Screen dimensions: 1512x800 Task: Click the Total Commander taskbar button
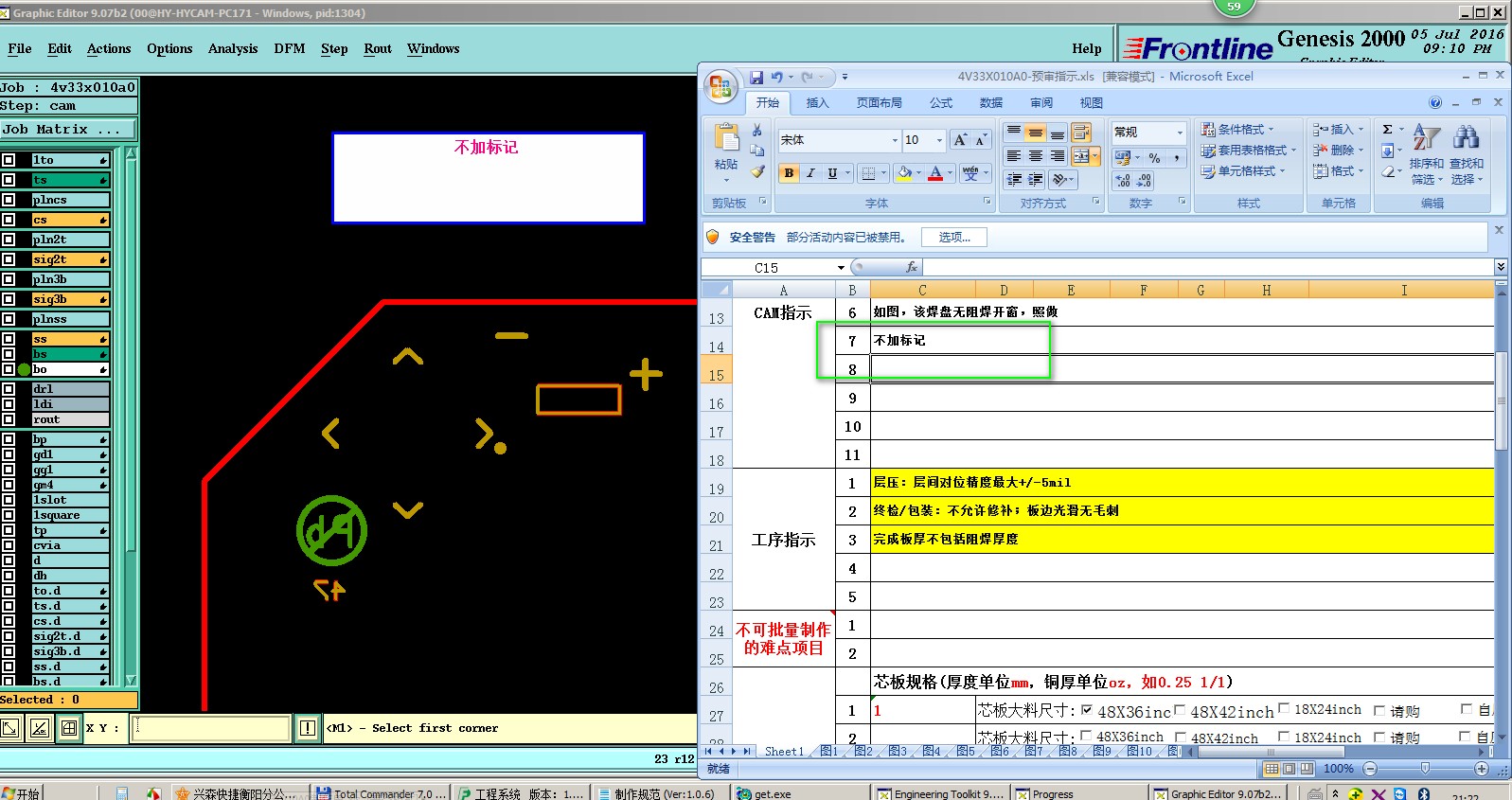coord(381,793)
